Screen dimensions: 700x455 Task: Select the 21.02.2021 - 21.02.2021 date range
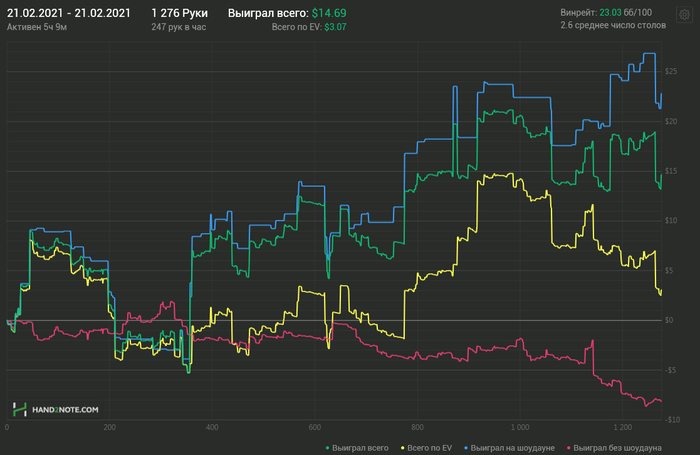point(69,13)
